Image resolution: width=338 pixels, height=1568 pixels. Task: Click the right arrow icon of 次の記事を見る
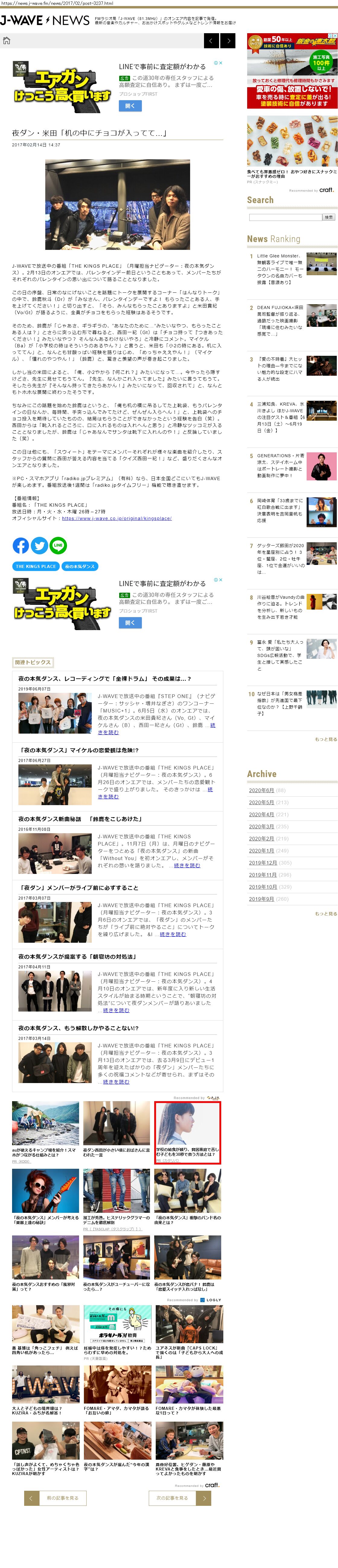click(x=203, y=1498)
